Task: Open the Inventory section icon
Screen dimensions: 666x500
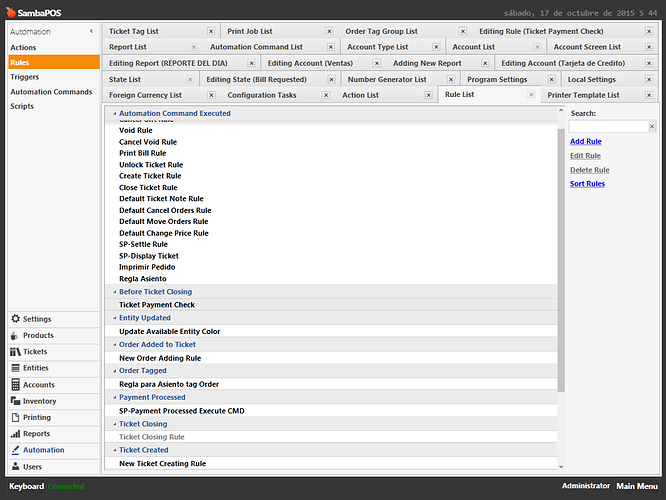Action: click(x=15, y=401)
